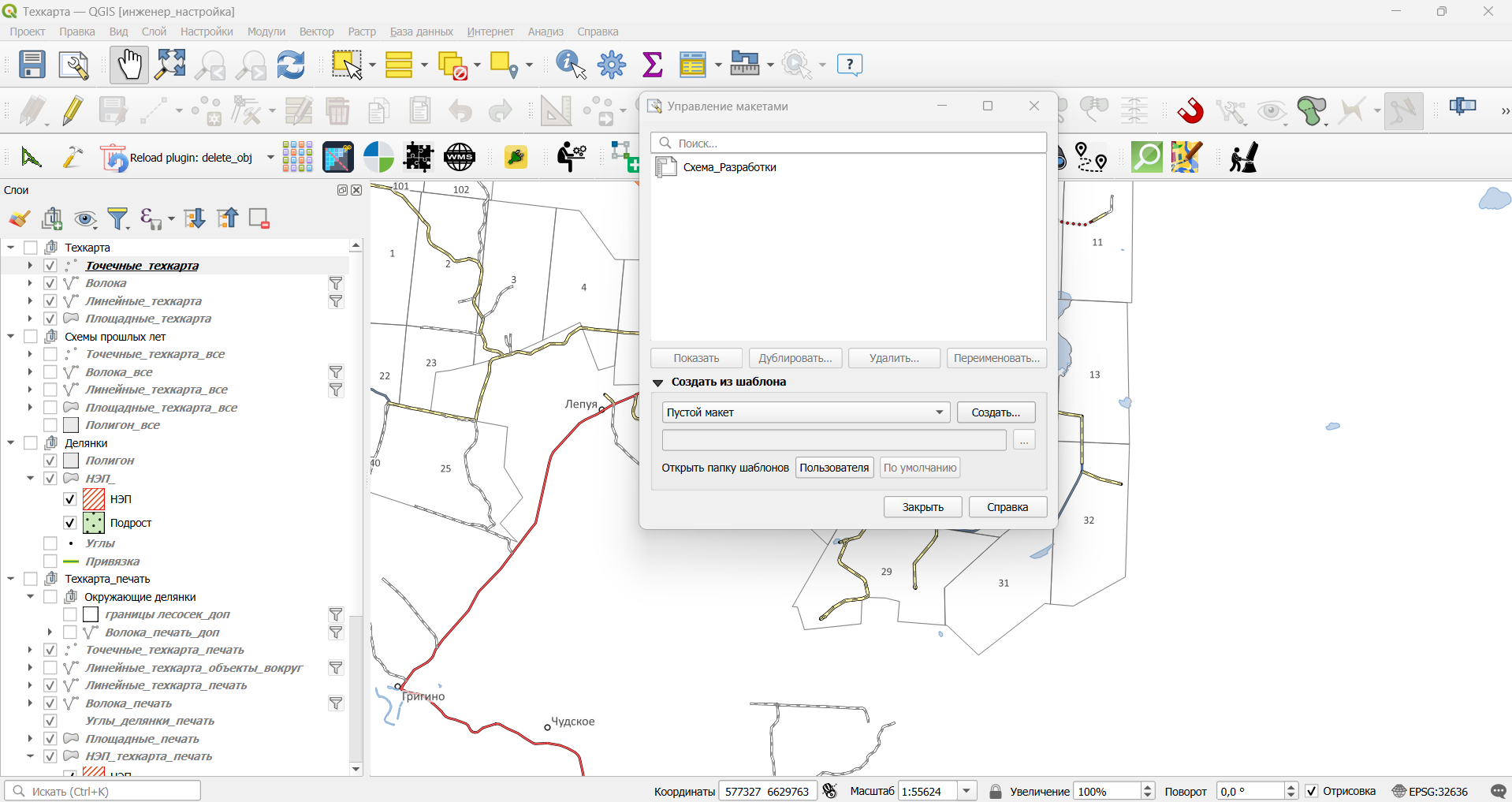This screenshot has height=802, width=1512.
Task: Collapse the Делянки layer group
Action: pyautogui.click(x=11, y=443)
